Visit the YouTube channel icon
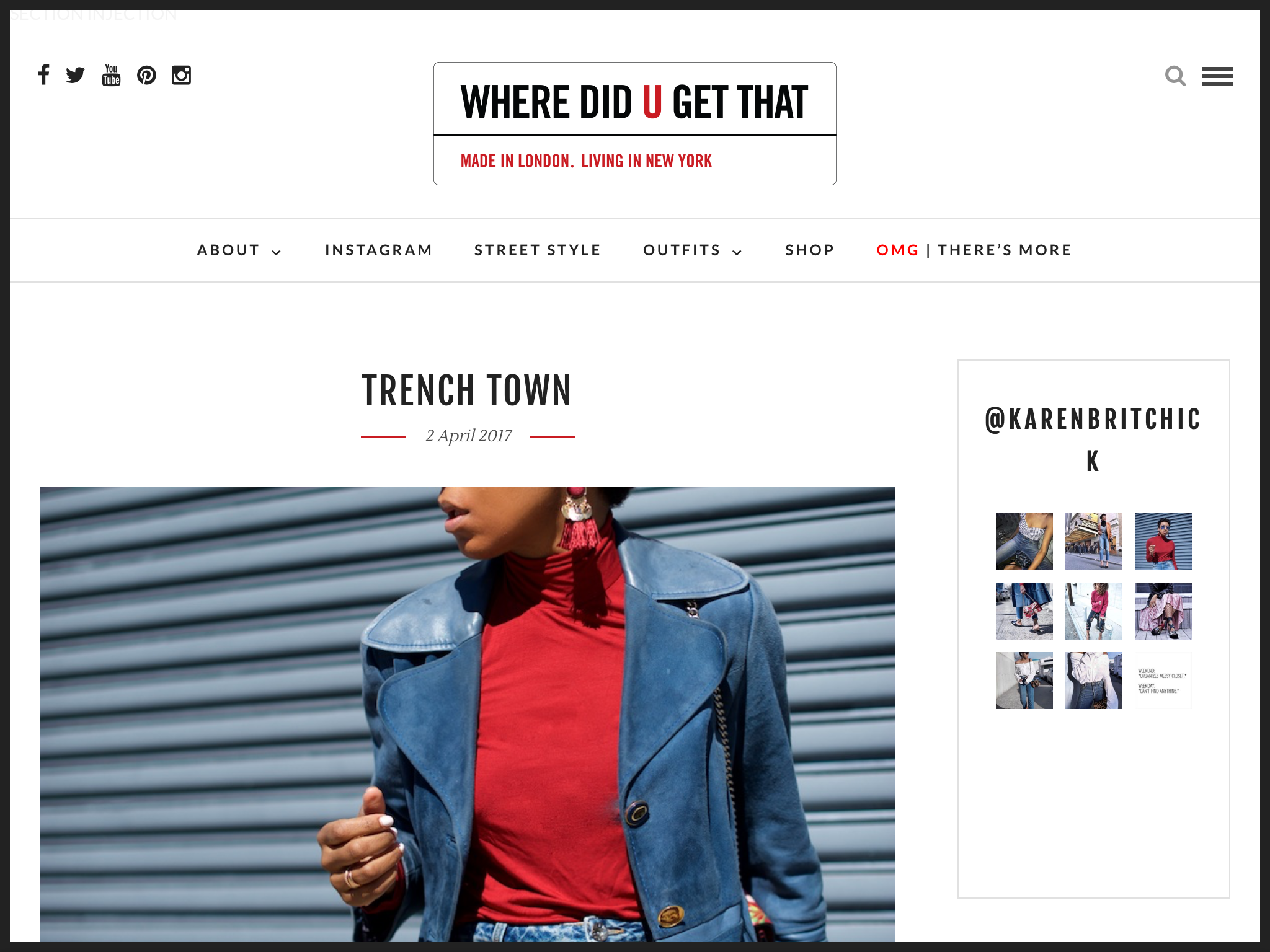Viewport: 1270px width, 952px height. (111, 75)
